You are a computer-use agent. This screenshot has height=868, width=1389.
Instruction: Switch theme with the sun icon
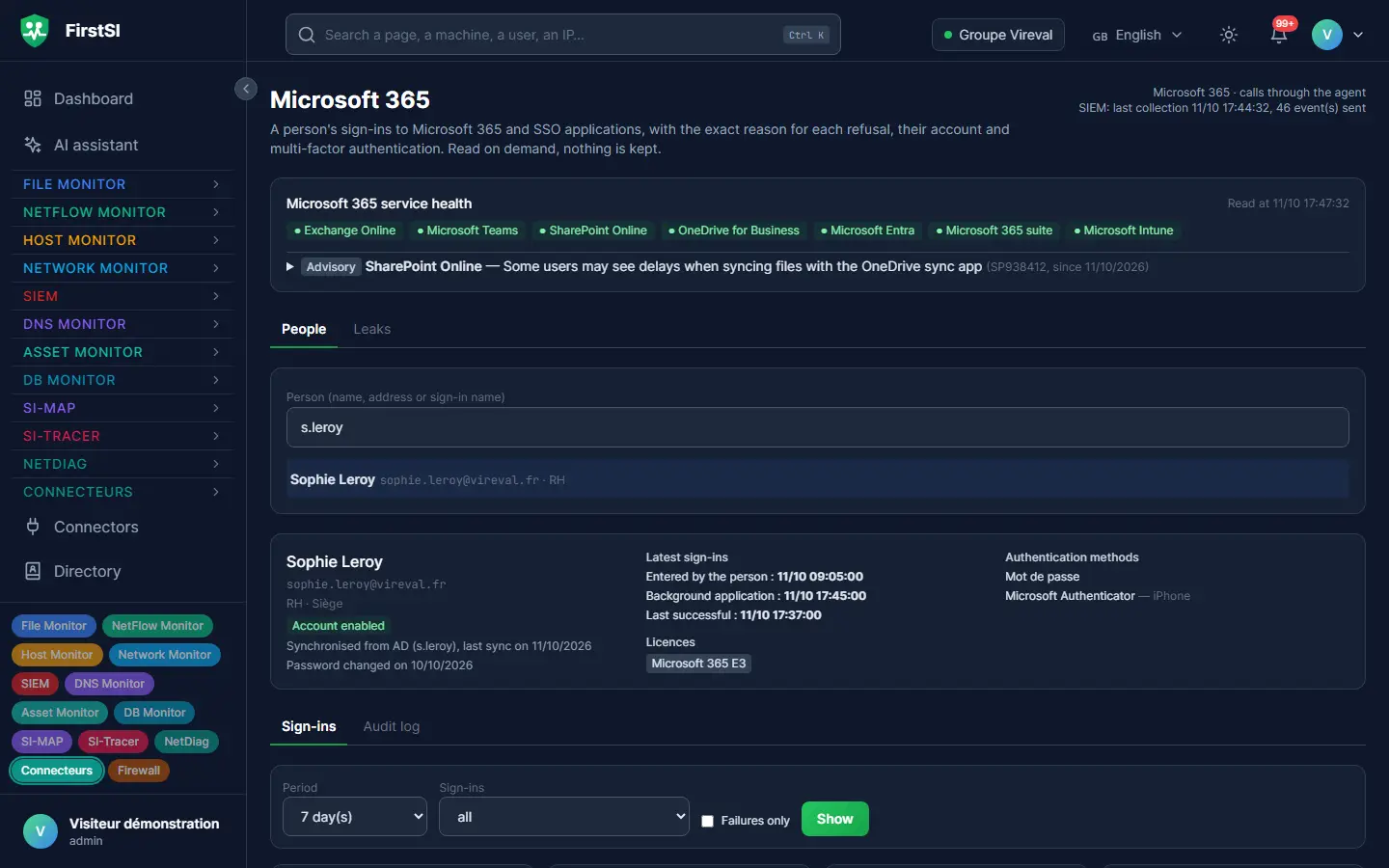(1229, 35)
